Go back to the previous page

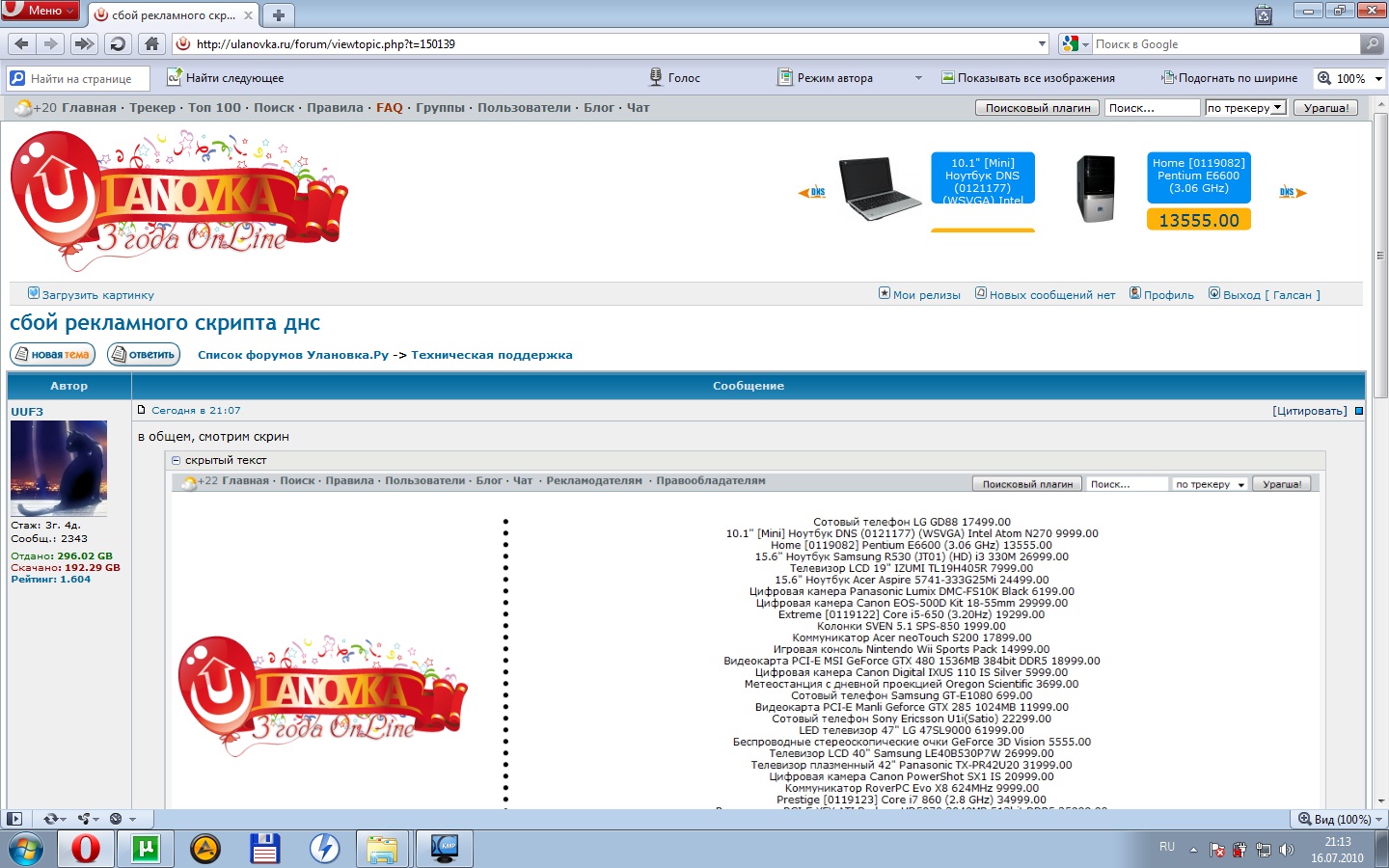pos(22,43)
